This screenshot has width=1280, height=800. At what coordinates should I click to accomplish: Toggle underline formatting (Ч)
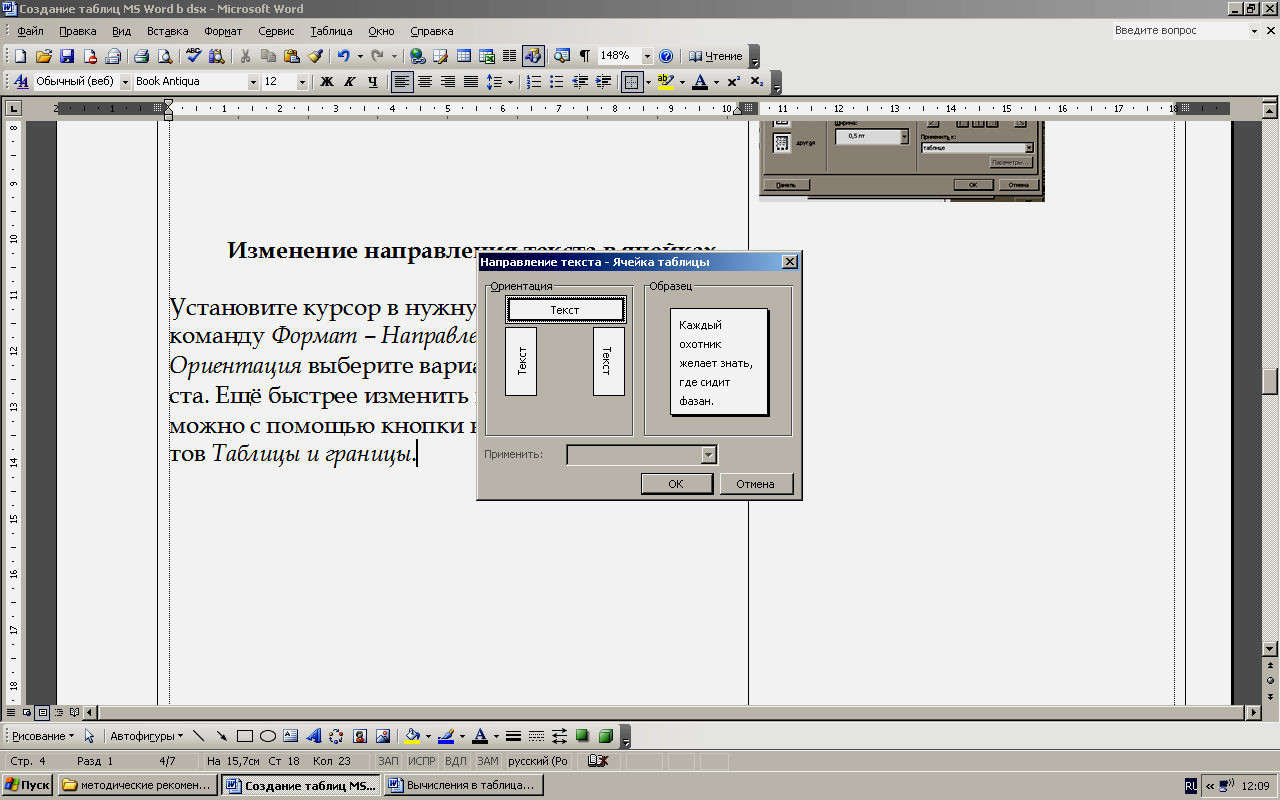(372, 82)
